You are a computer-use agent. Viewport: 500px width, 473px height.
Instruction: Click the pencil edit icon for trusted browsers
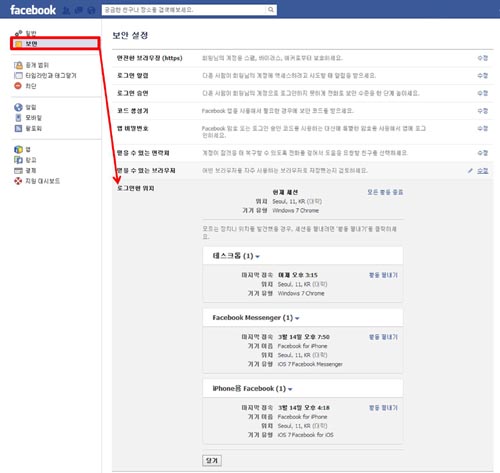point(470,171)
